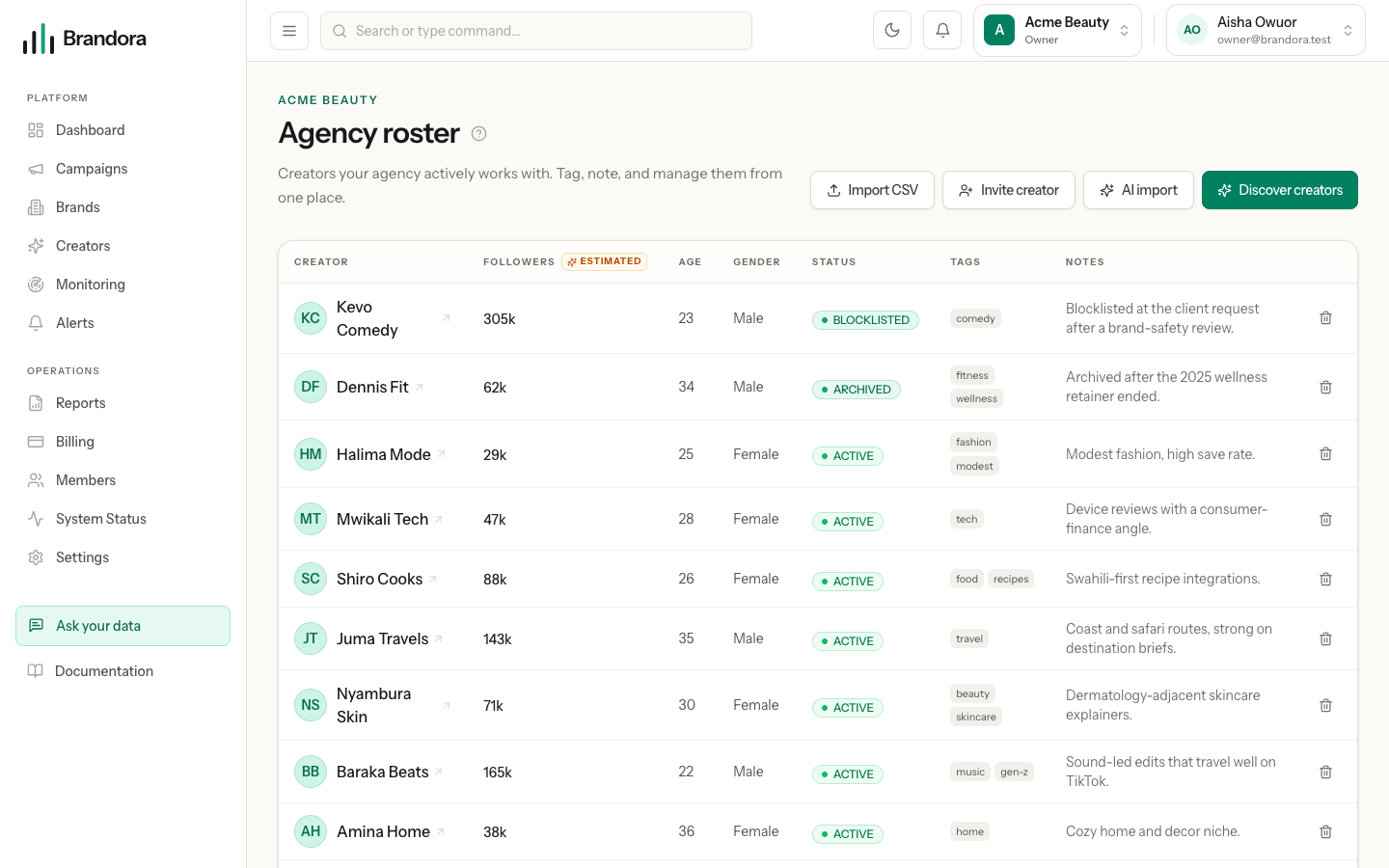
Task: Delete Baraka Beats using the trash icon
Action: pos(1325,772)
